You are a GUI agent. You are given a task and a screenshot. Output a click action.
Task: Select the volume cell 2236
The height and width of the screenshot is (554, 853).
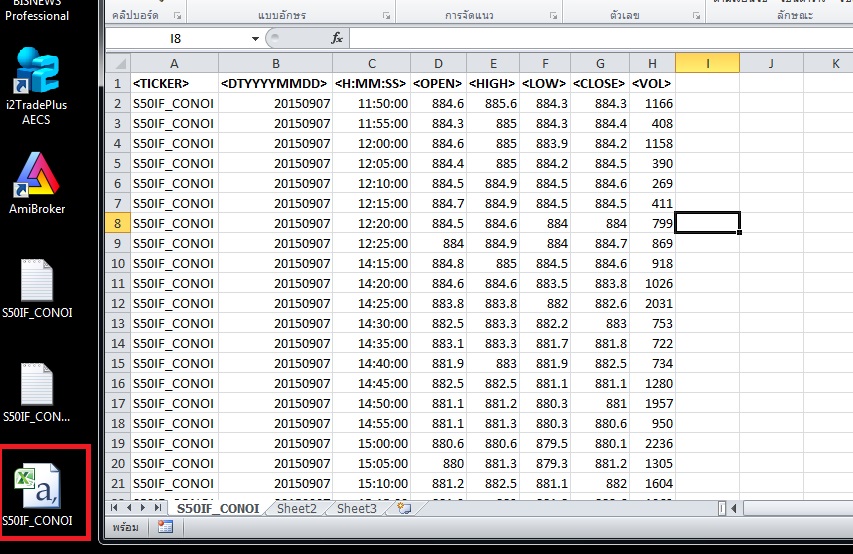coord(652,443)
